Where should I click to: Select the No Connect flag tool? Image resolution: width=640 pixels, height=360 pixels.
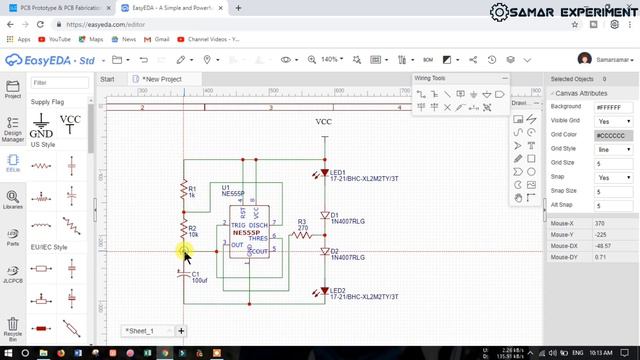click(447, 107)
